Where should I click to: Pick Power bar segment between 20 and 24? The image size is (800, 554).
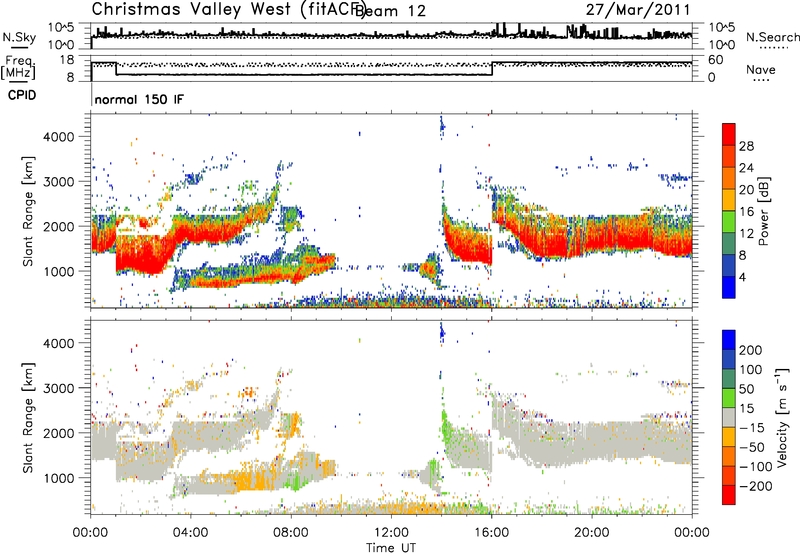(x=729, y=178)
